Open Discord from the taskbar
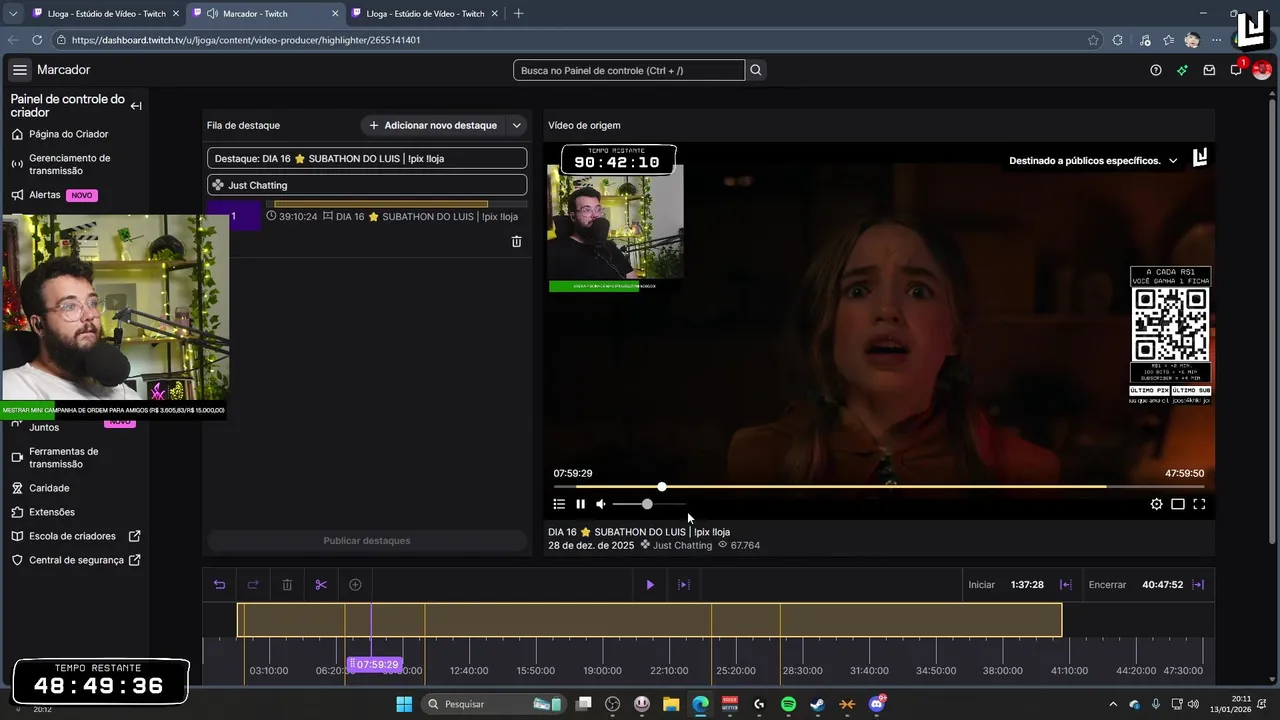This screenshot has height=720, width=1280. [x=876, y=704]
